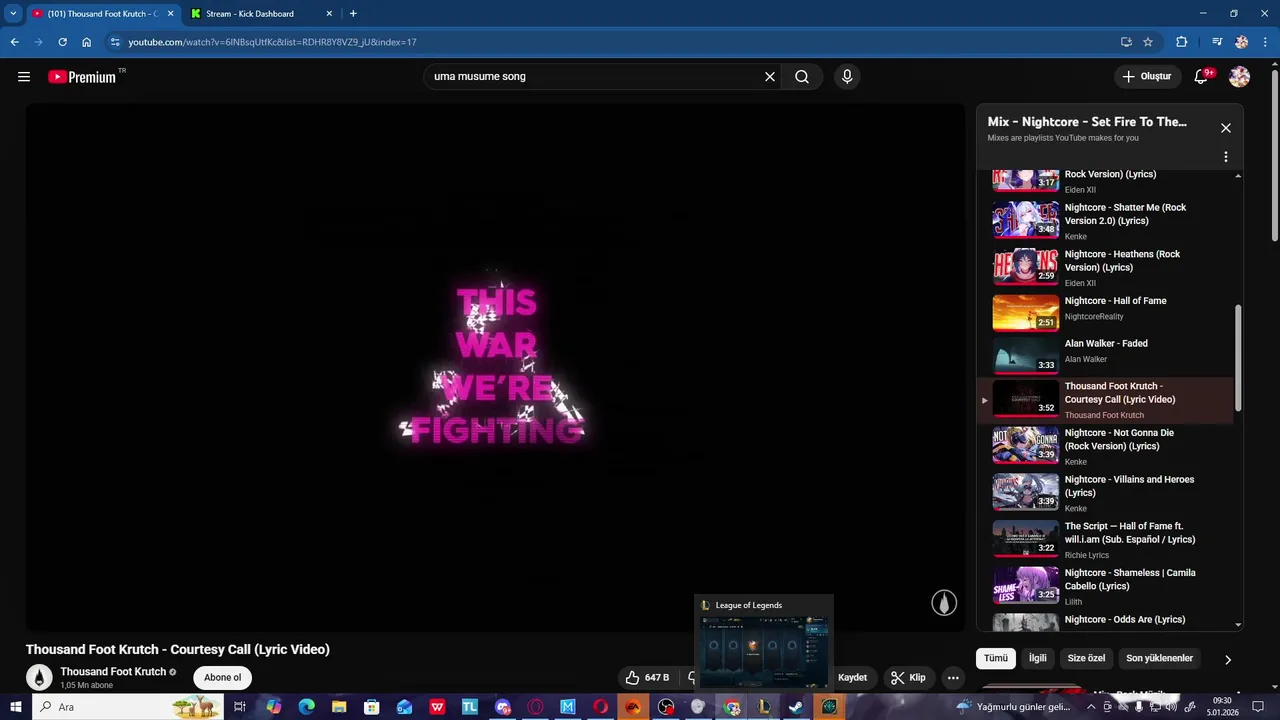1280x720 pixels.
Task: Select the İlgili filter chip
Action: 1038,658
